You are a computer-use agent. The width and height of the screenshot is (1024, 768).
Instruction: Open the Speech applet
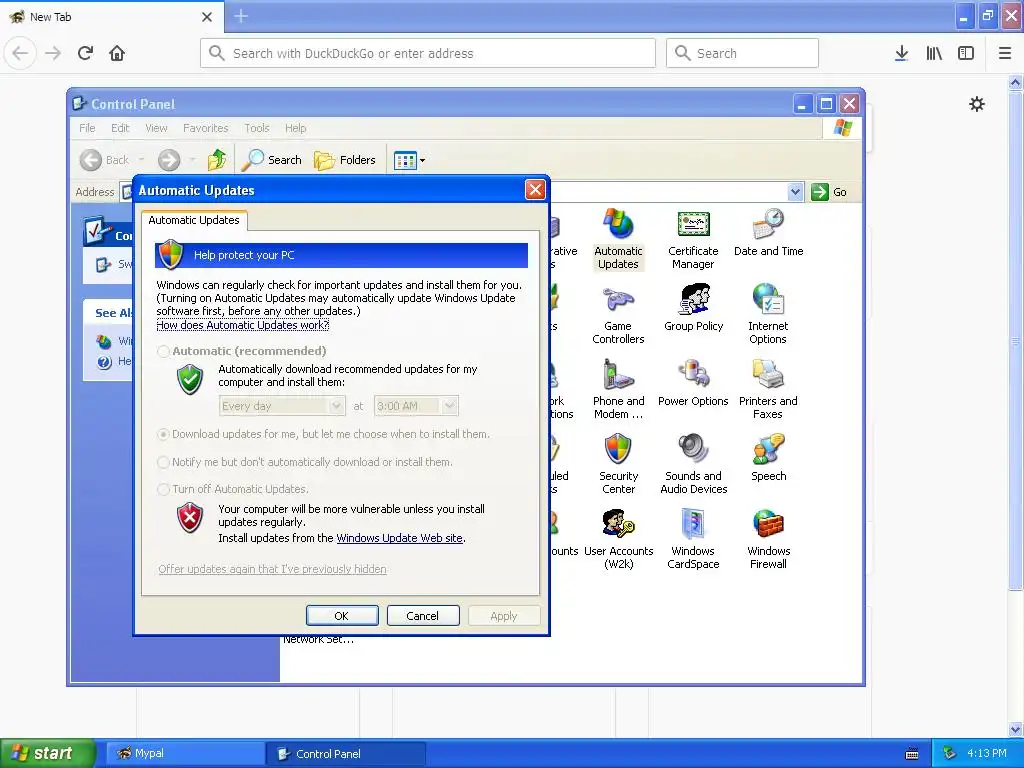point(768,458)
